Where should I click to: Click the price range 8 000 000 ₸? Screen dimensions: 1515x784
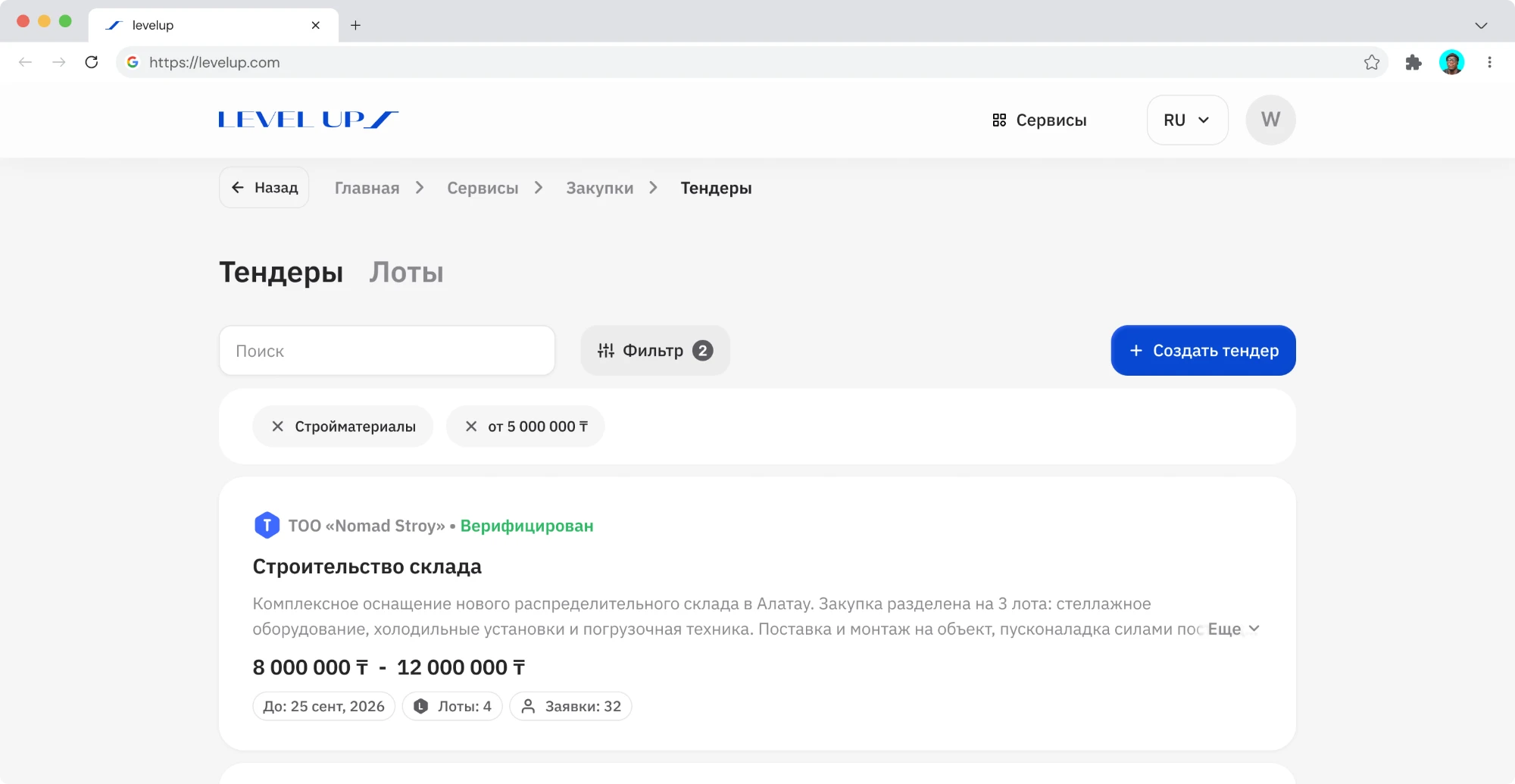(x=310, y=667)
